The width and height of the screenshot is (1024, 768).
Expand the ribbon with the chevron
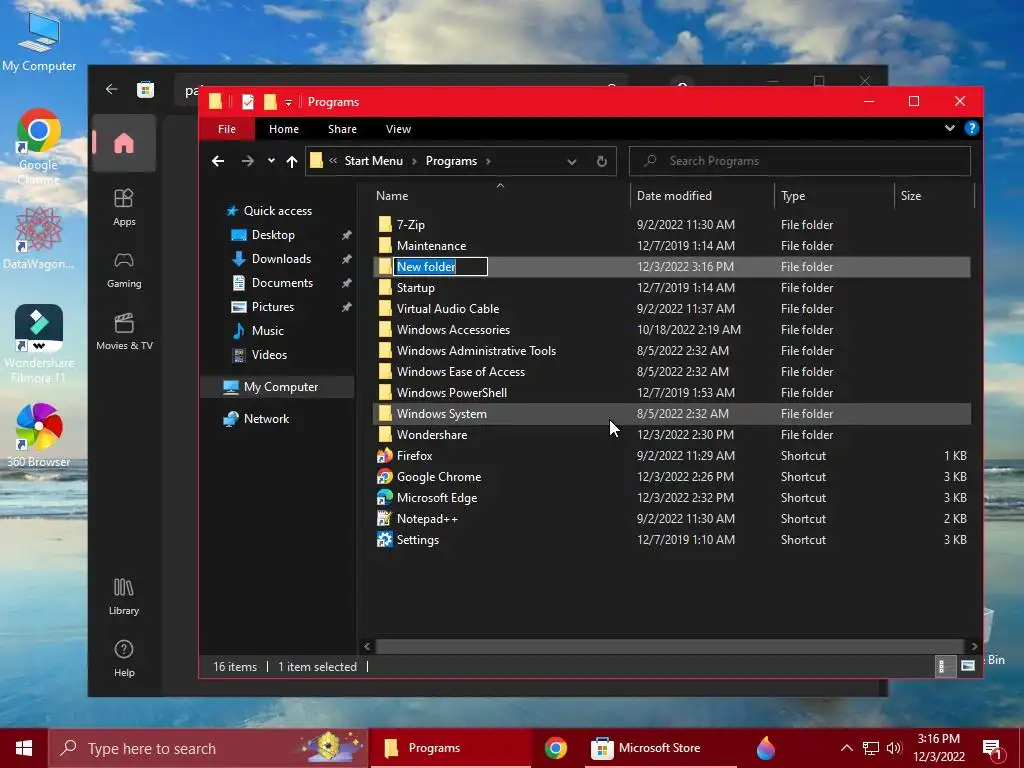click(x=950, y=128)
